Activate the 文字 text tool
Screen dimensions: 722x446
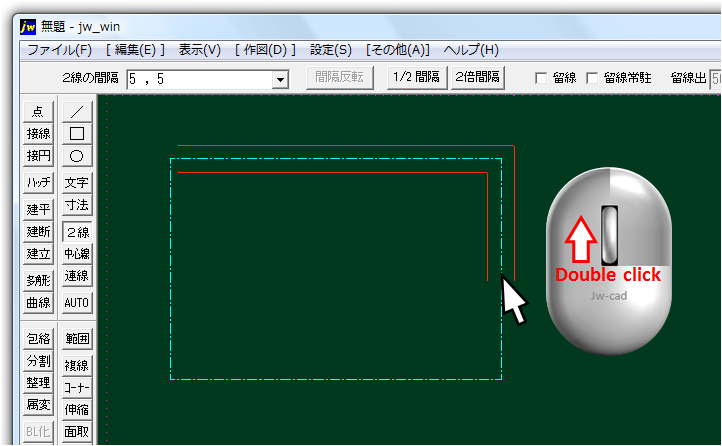(x=77, y=183)
